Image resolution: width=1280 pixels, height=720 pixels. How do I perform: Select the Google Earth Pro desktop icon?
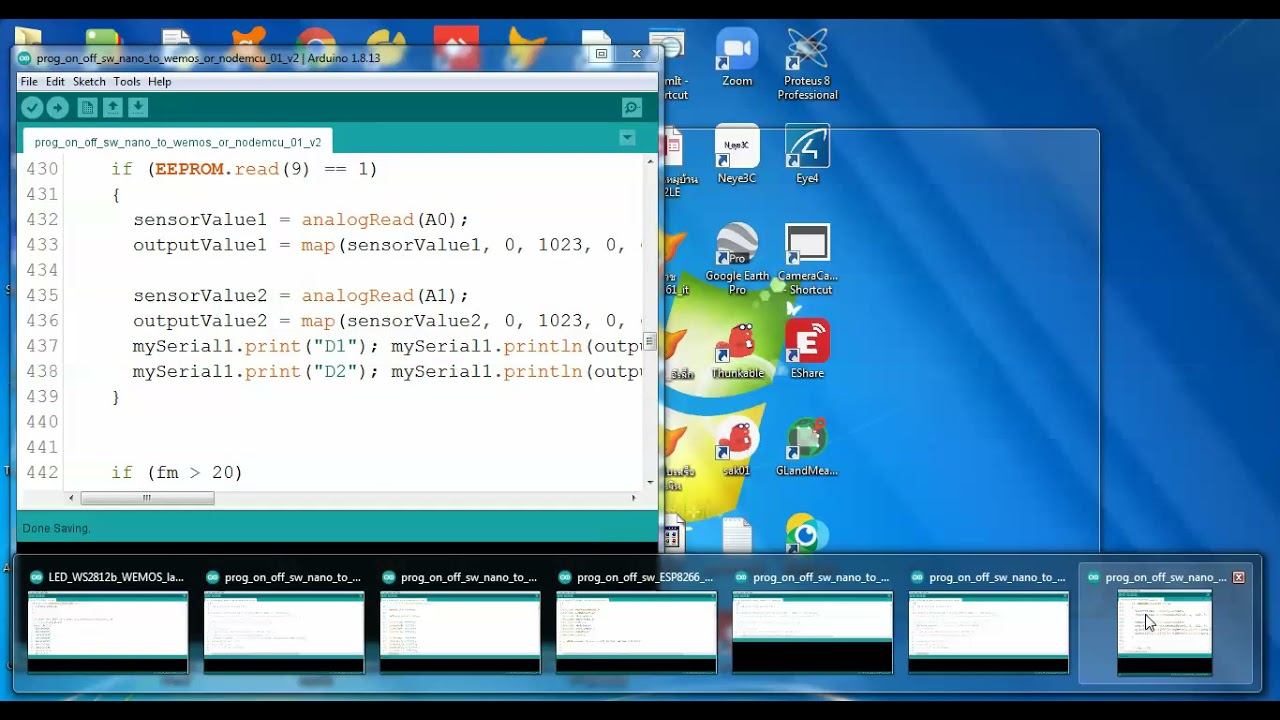(x=737, y=259)
